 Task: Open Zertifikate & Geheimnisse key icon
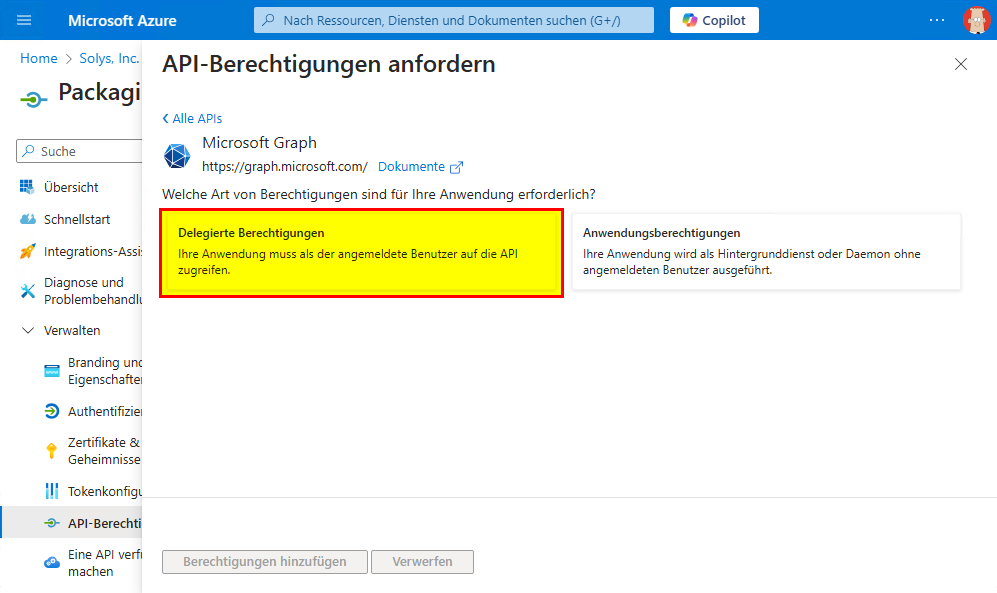click(52, 450)
